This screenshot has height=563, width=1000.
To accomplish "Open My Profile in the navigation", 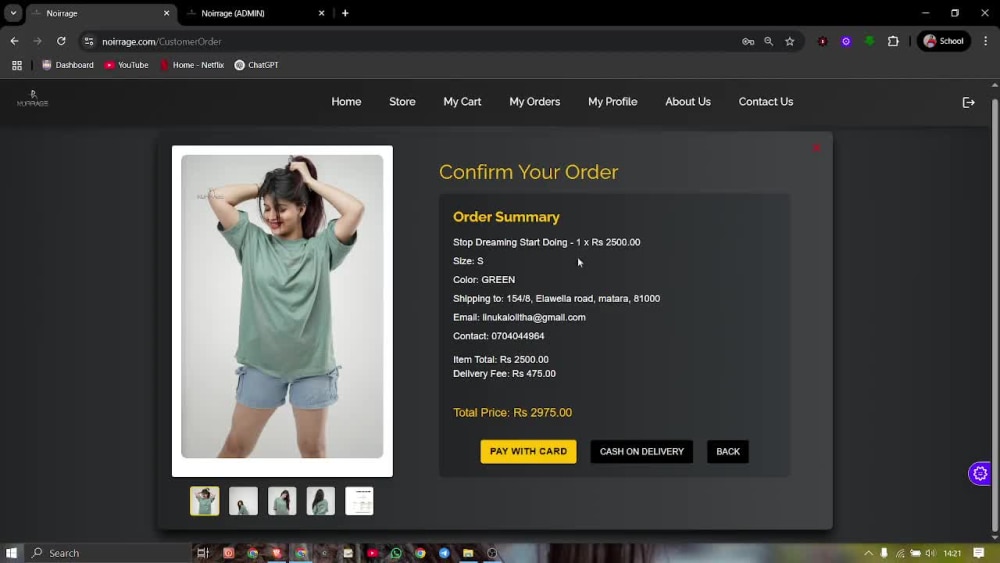I will tap(612, 102).
